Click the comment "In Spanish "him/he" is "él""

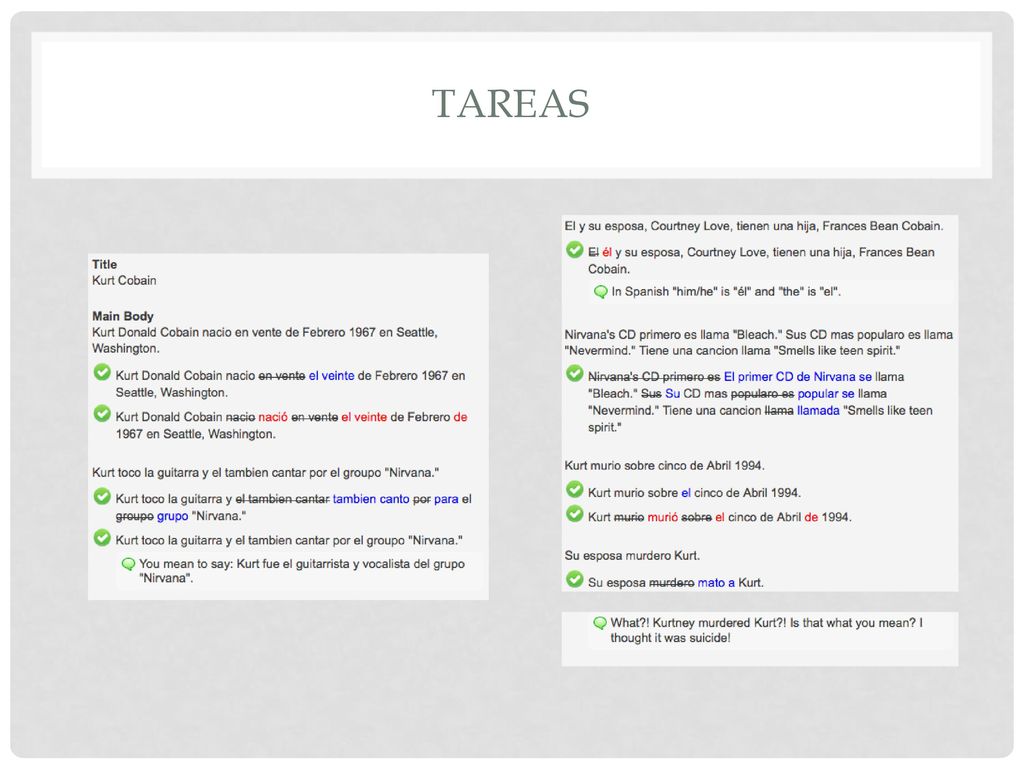(726, 292)
